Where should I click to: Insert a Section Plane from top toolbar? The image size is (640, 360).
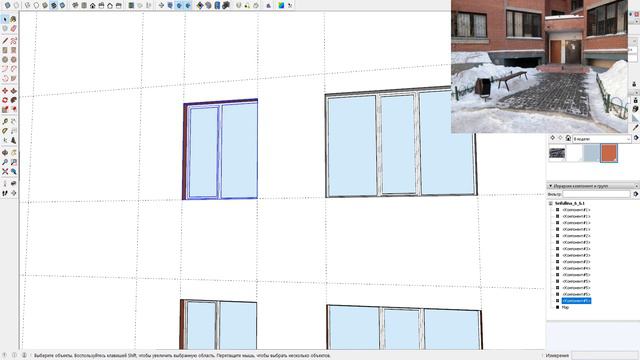pyautogui.click(x=161, y=5)
